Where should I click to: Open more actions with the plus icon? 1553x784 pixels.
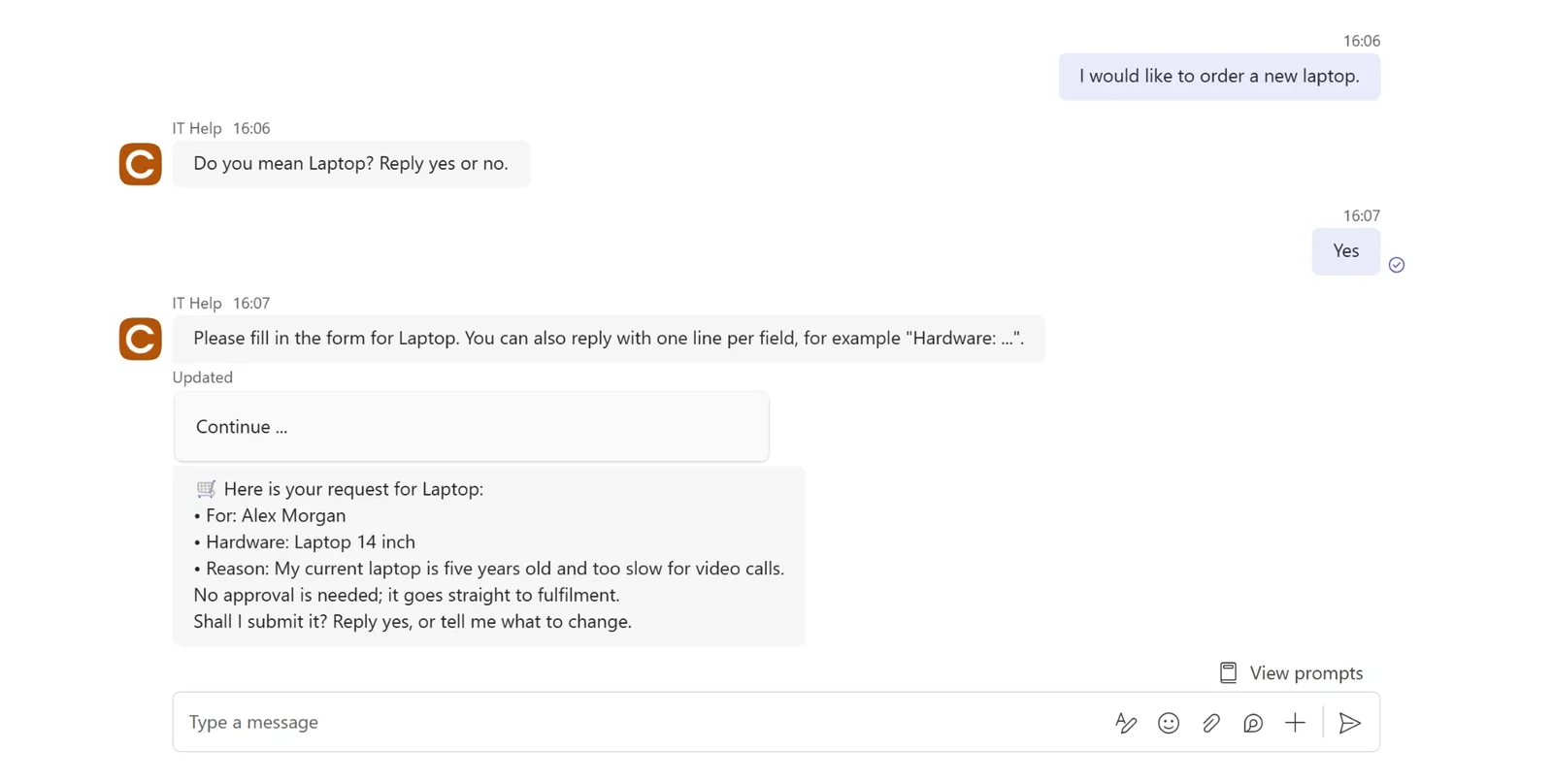coord(1296,723)
